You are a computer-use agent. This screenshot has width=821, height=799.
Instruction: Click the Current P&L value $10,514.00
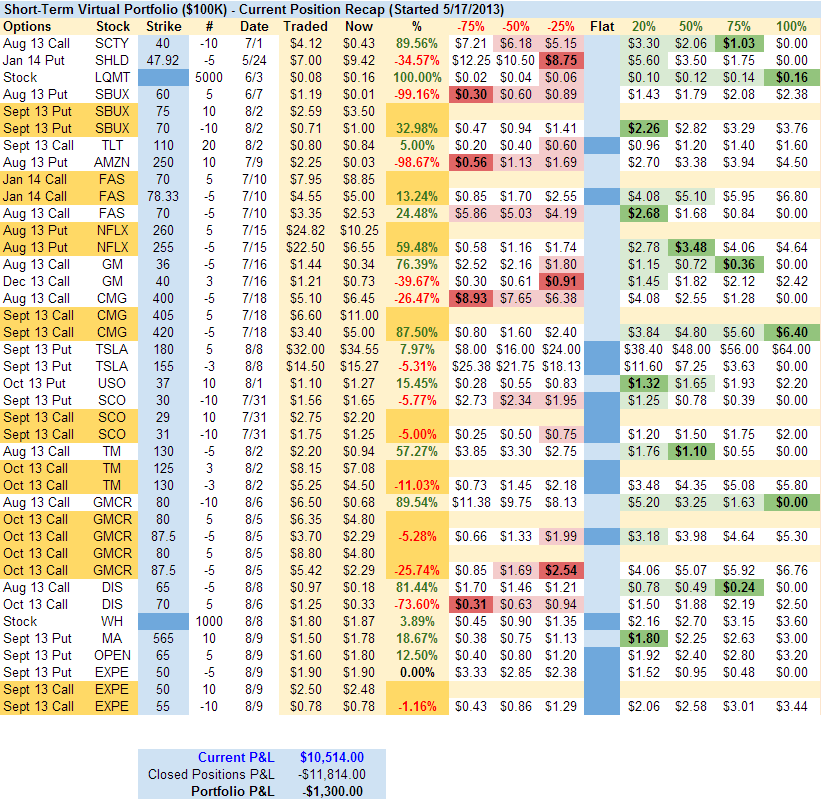tap(333, 757)
